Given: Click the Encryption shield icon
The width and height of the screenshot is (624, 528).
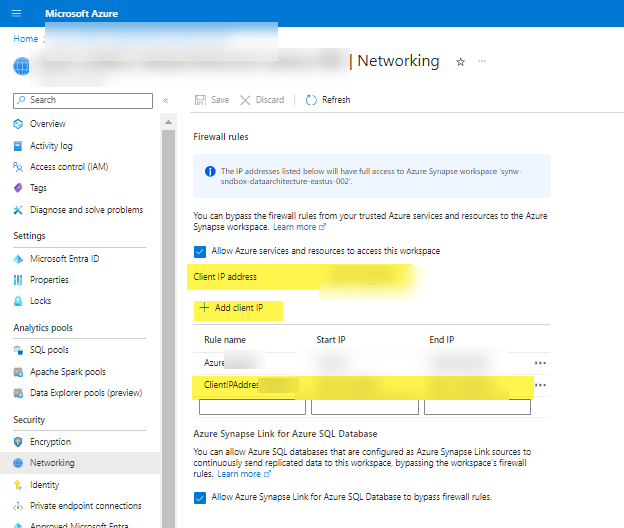Looking at the screenshot, I should pyautogui.click(x=18, y=442).
